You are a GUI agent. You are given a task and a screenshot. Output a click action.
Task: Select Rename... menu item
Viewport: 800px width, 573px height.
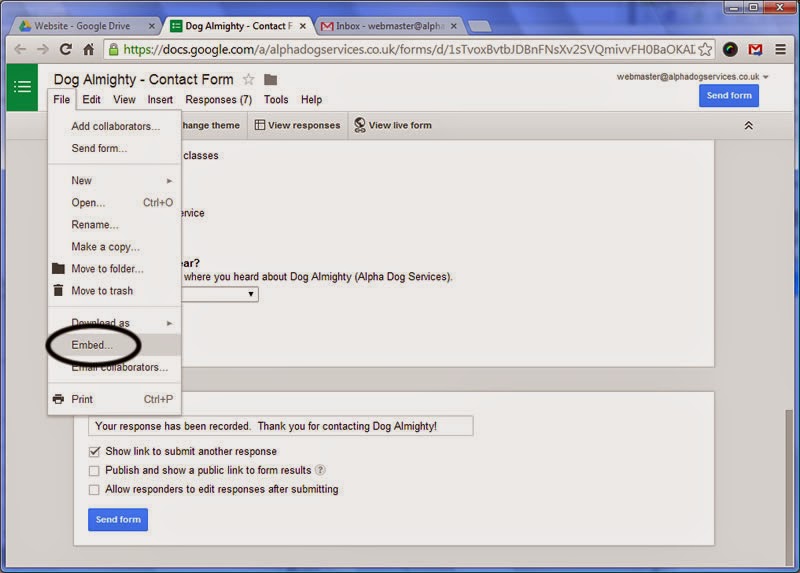114,225
